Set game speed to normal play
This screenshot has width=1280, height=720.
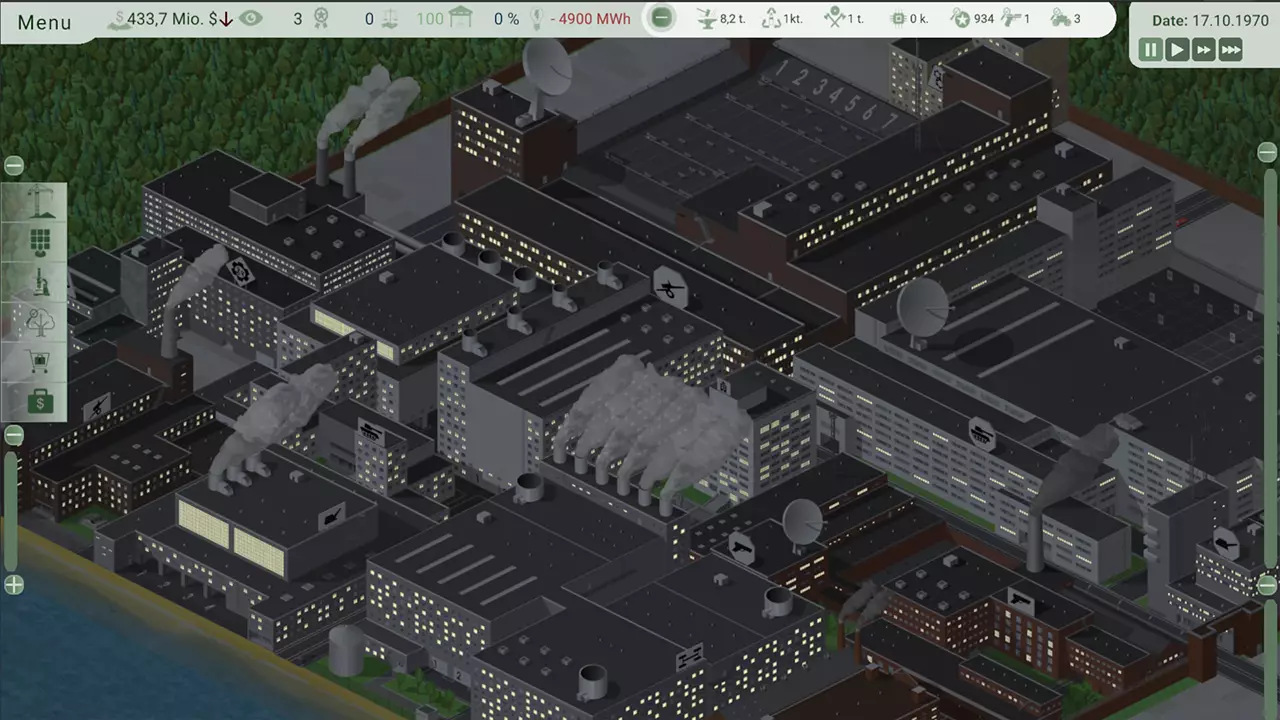[x=1177, y=49]
